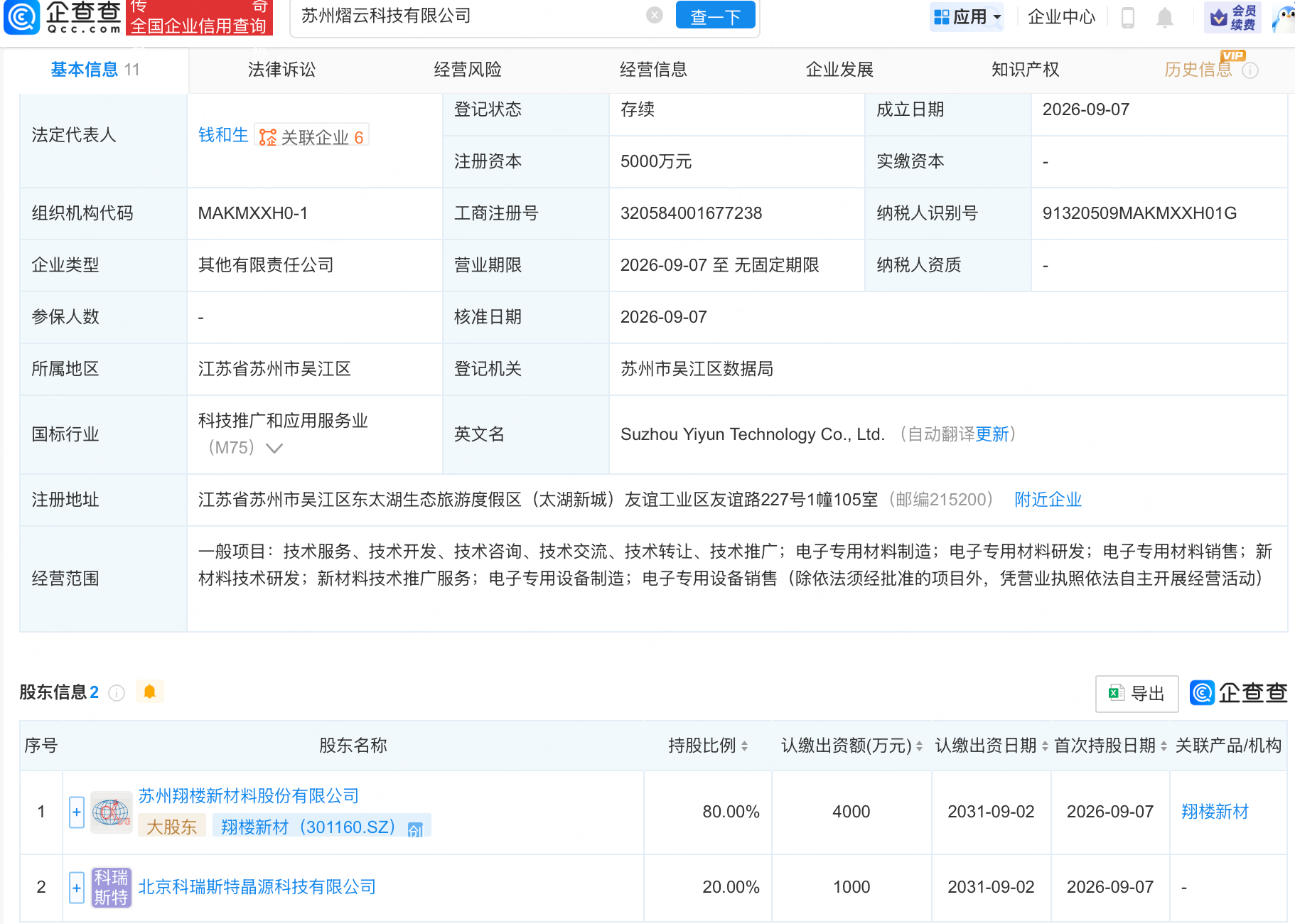Click 组织机构代码 value MAKMXXH0-1
The width and height of the screenshot is (1295, 924).
253,213
